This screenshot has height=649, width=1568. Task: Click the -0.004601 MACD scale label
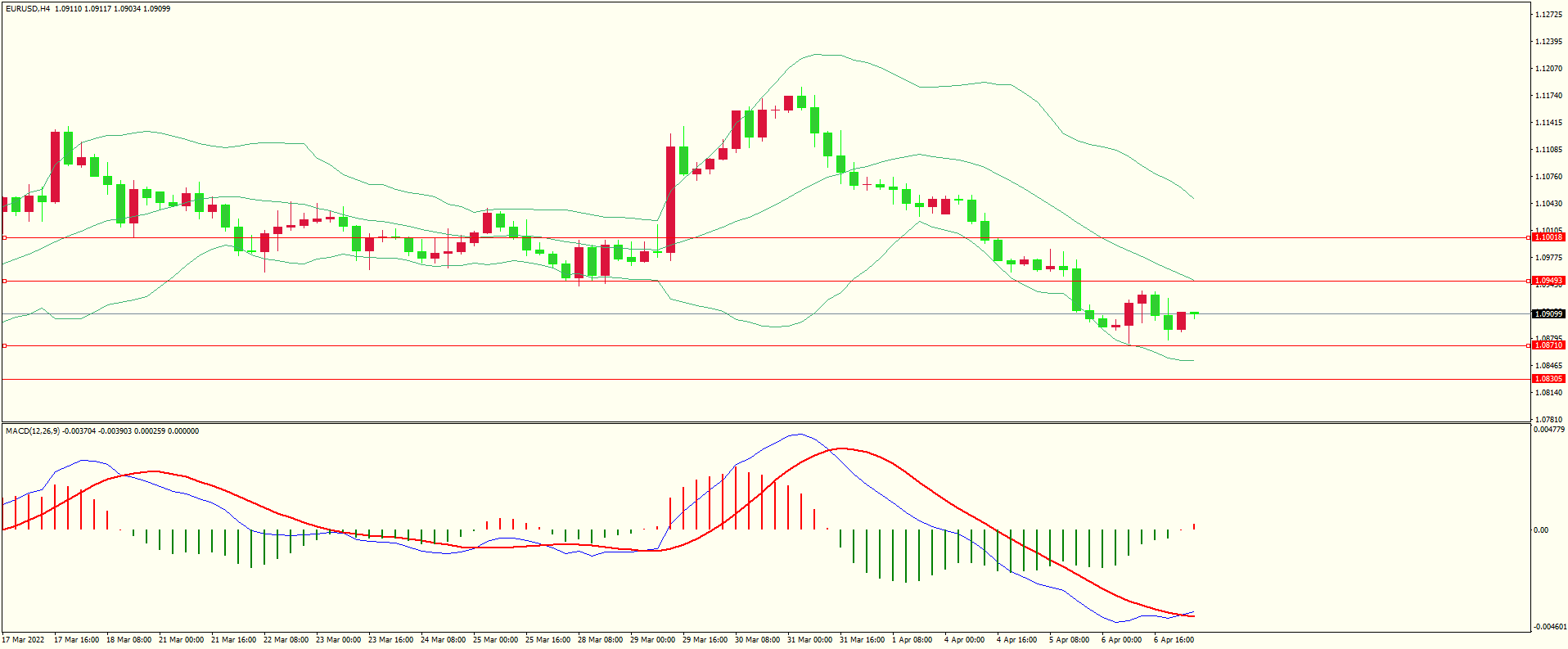coord(1548,627)
